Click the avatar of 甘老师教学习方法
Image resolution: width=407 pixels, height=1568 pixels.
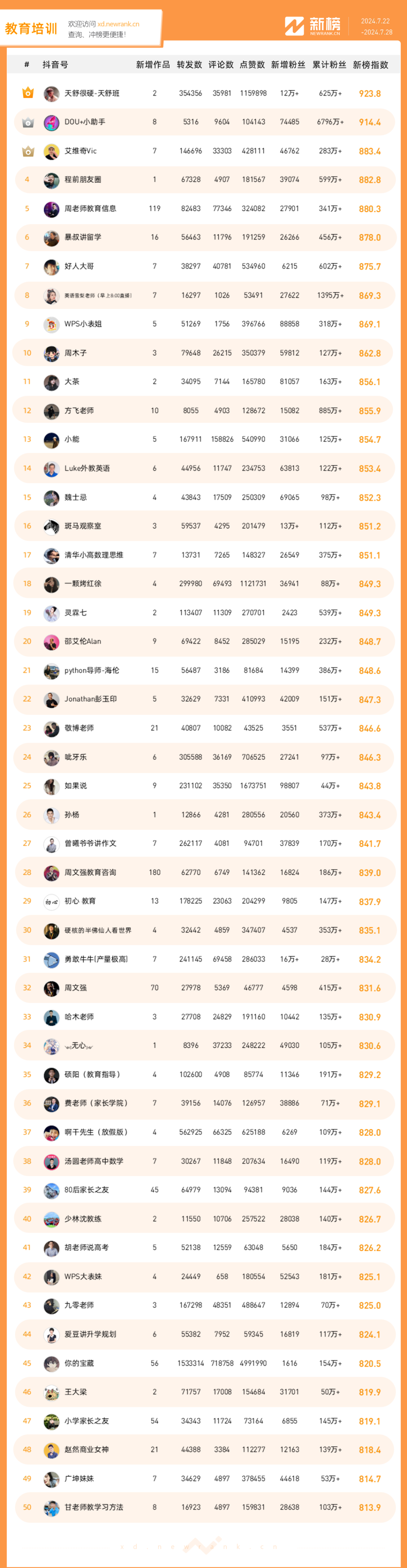[52, 1507]
